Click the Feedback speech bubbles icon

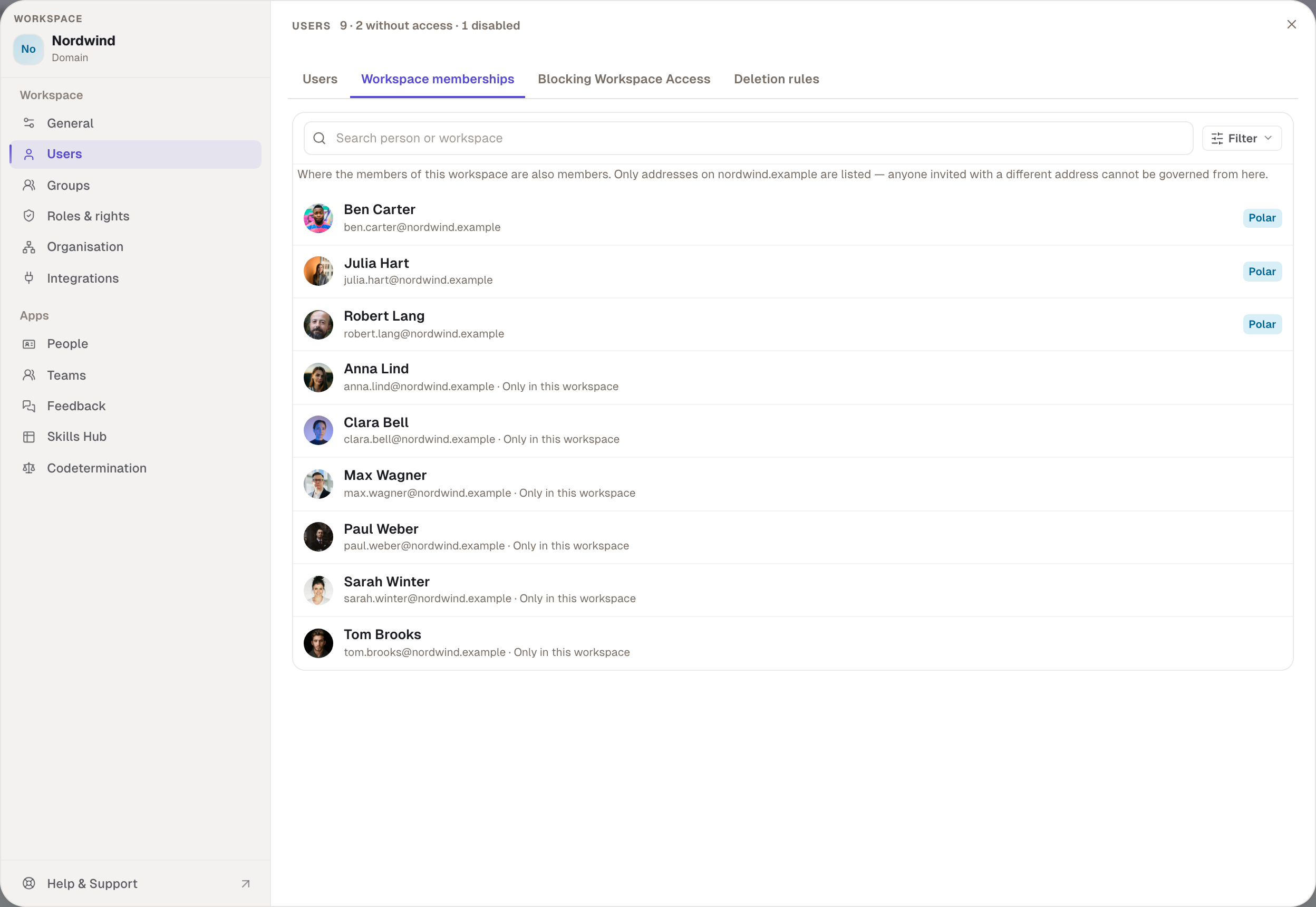tap(29, 406)
